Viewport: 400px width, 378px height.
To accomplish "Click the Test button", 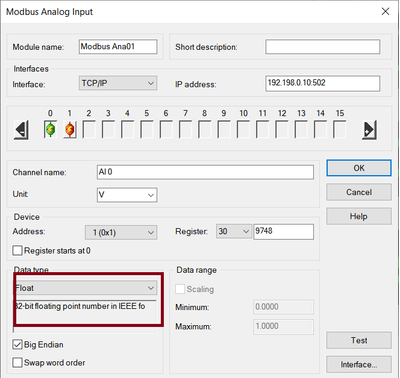I will point(359,340).
